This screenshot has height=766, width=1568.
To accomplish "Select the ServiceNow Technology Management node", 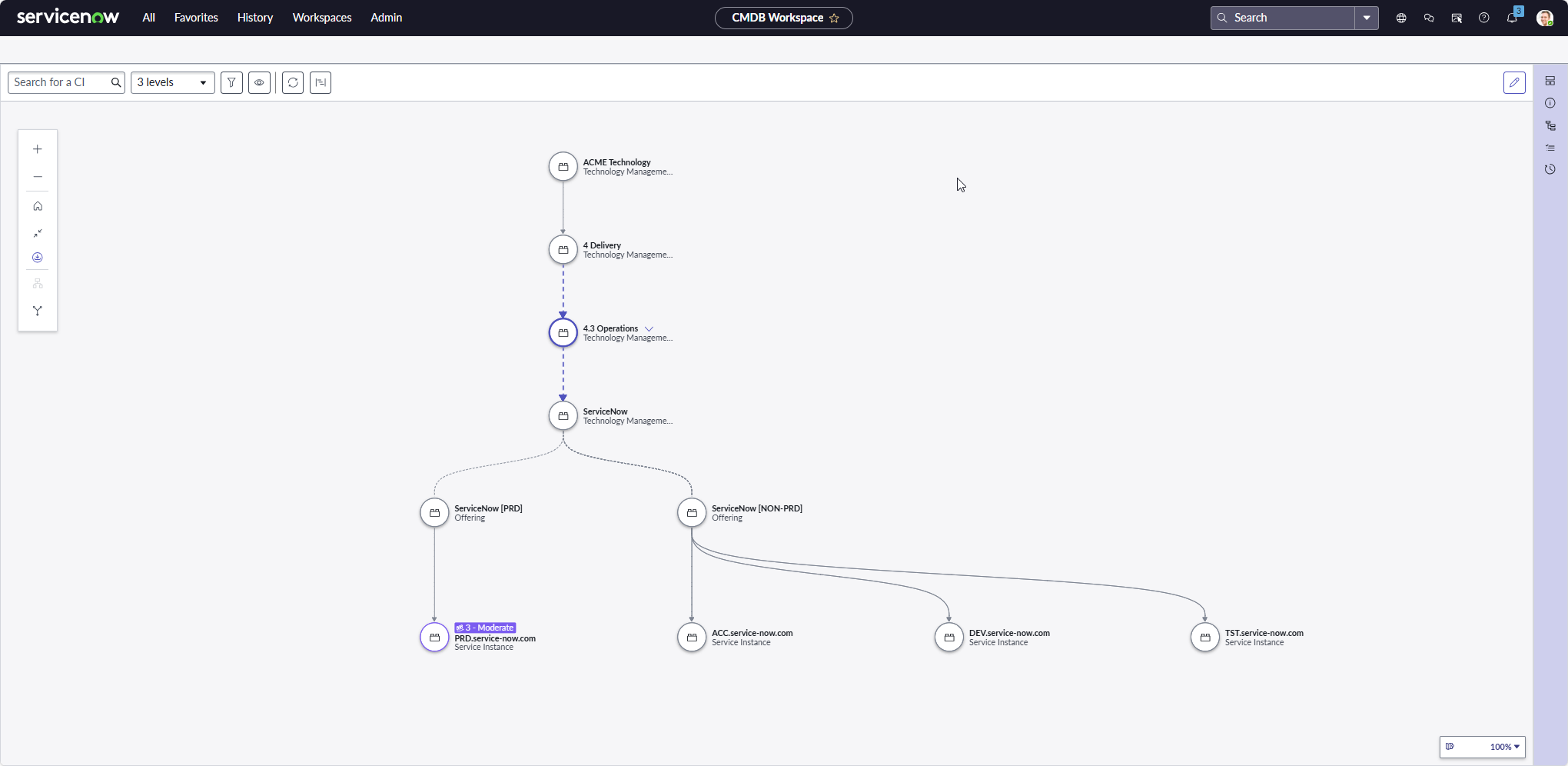I will coord(563,415).
